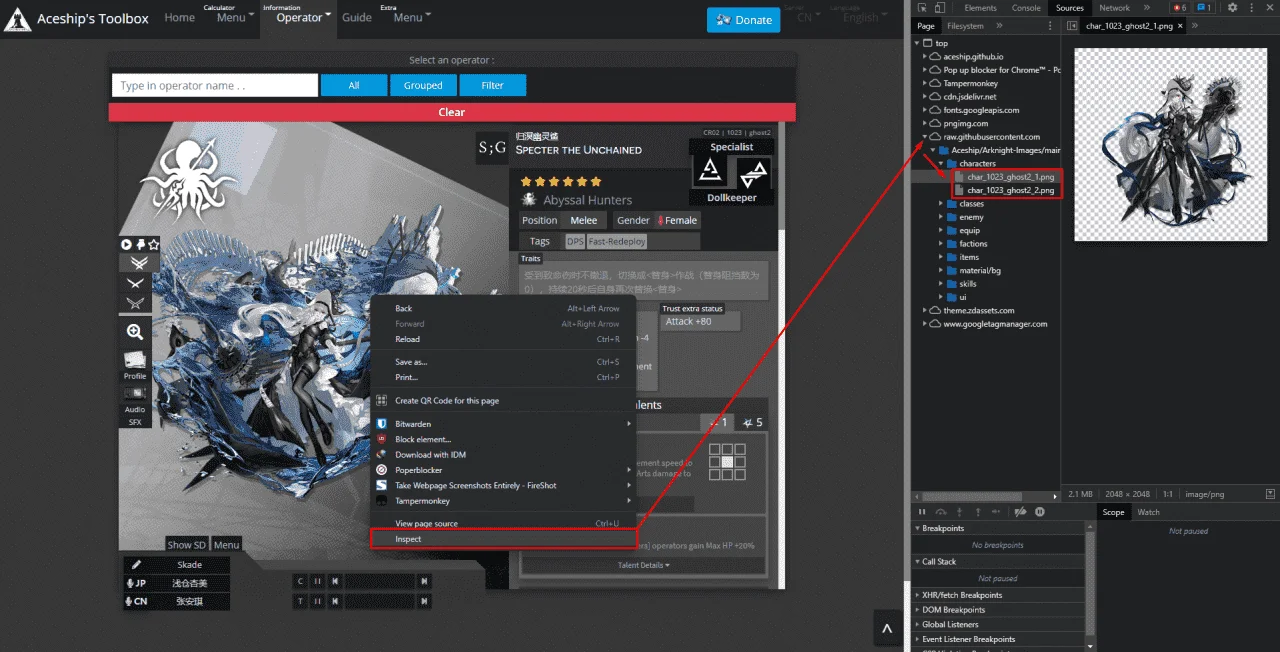This screenshot has width=1280, height=652.
Task: Click the zoom magnifier icon beside artwork
Action: coord(134,332)
